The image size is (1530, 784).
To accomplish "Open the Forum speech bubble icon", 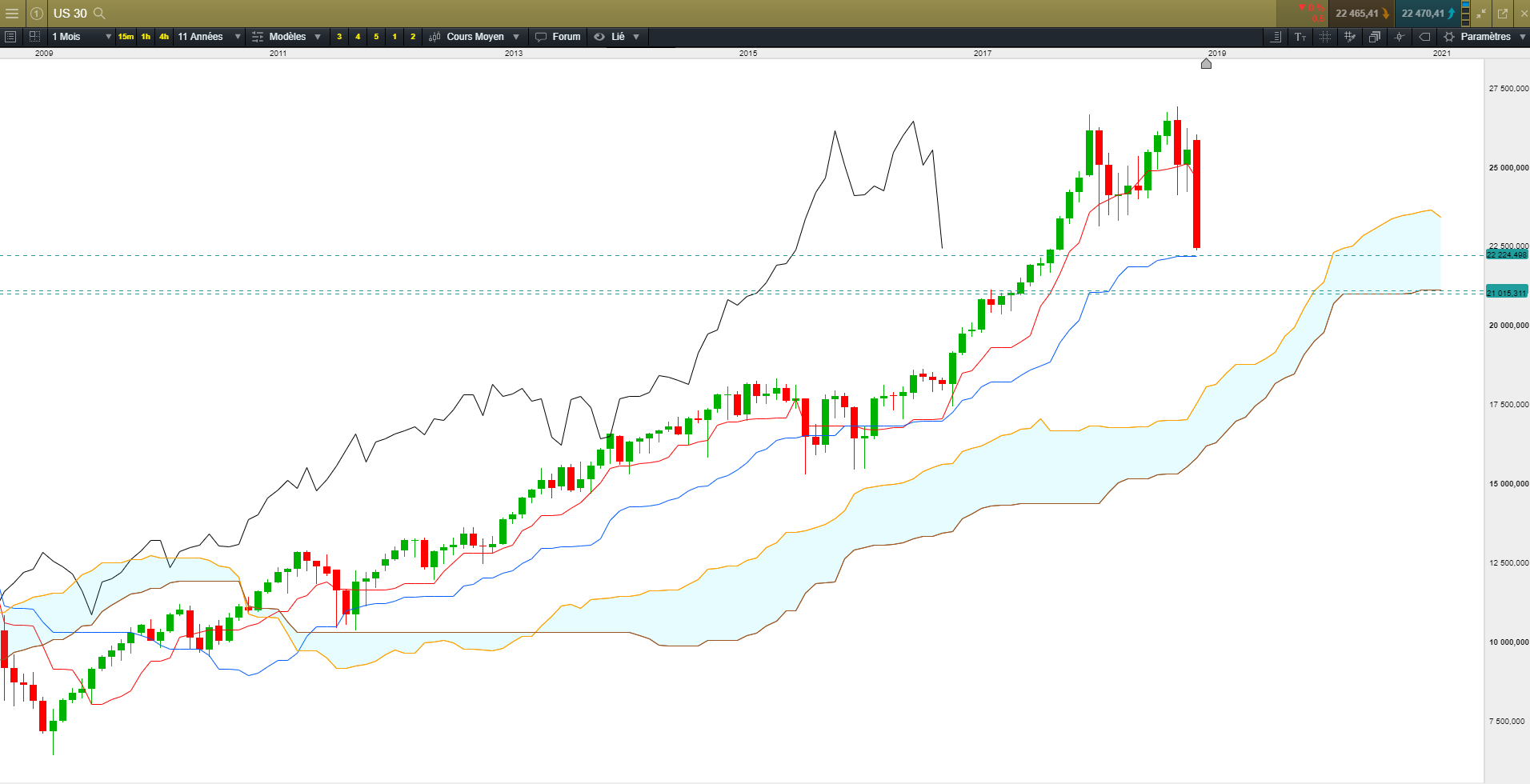I will (x=541, y=37).
